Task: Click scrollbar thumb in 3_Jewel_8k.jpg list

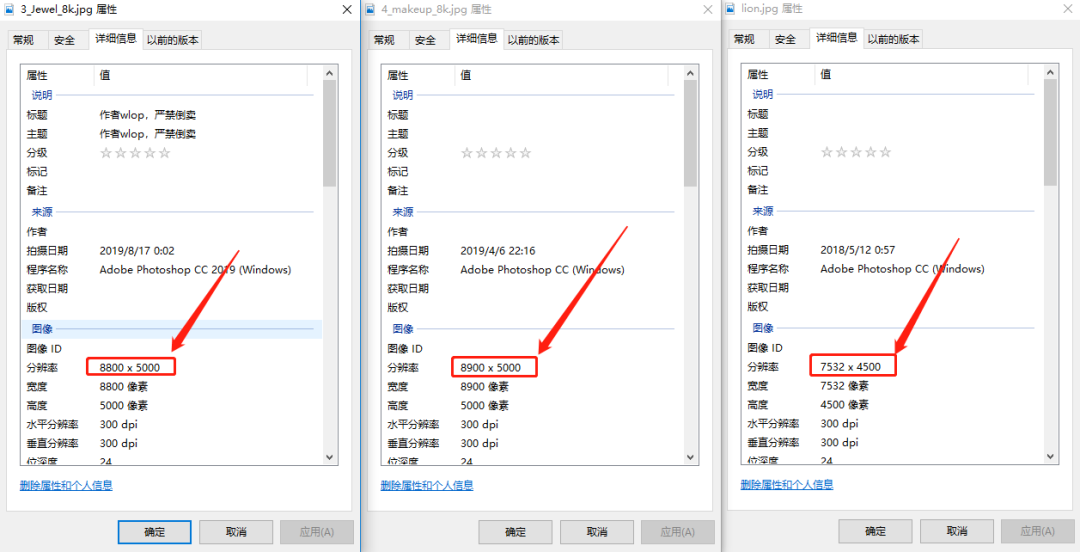Action: (x=329, y=133)
